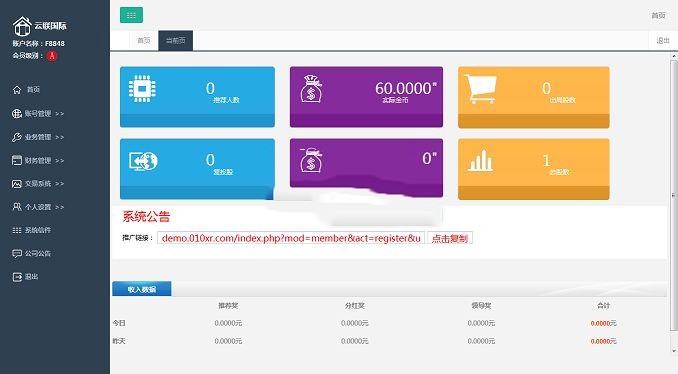Click the globe icon for 账号管理
The height and width of the screenshot is (374, 678).
click(17, 114)
